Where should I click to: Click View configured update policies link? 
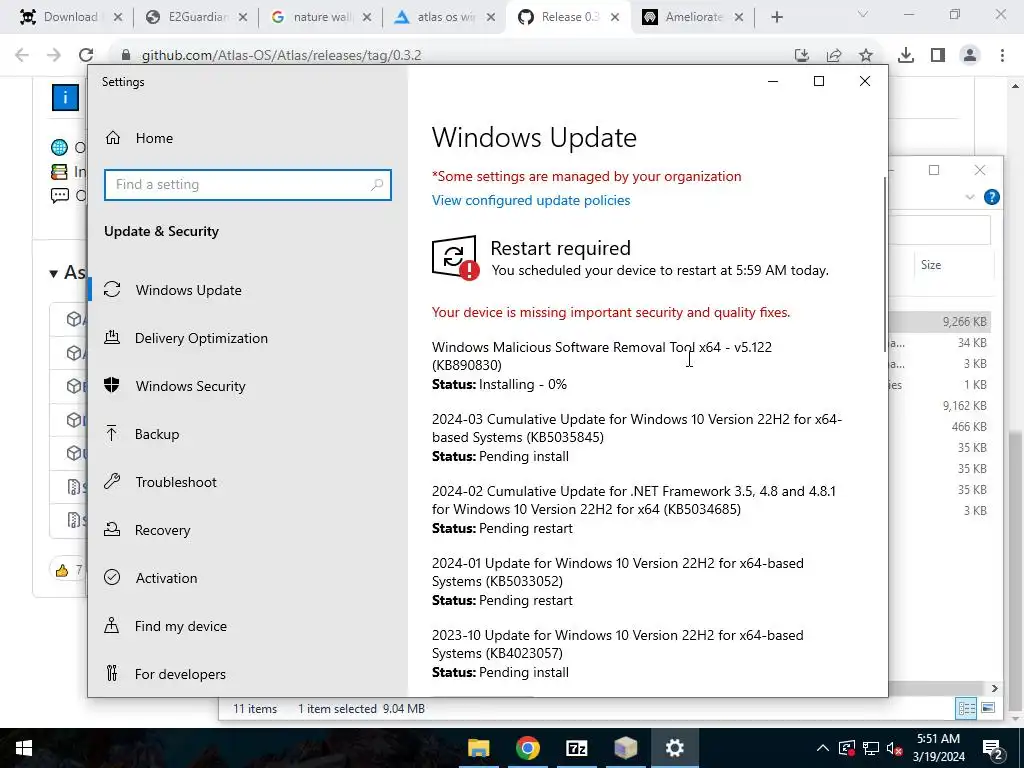[531, 200]
